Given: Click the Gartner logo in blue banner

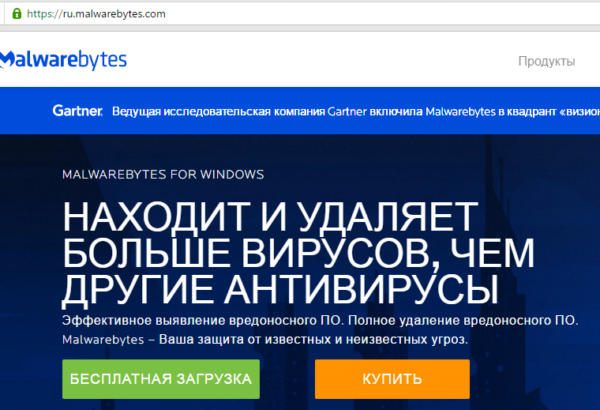Looking at the screenshot, I should pos(78,111).
